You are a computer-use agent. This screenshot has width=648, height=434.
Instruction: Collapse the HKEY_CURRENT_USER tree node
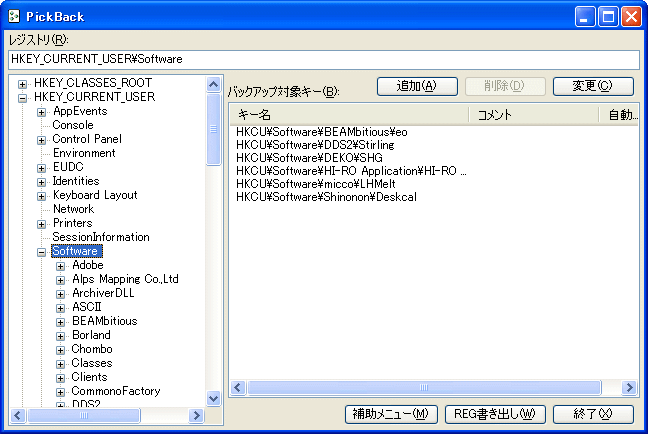click(x=23, y=97)
